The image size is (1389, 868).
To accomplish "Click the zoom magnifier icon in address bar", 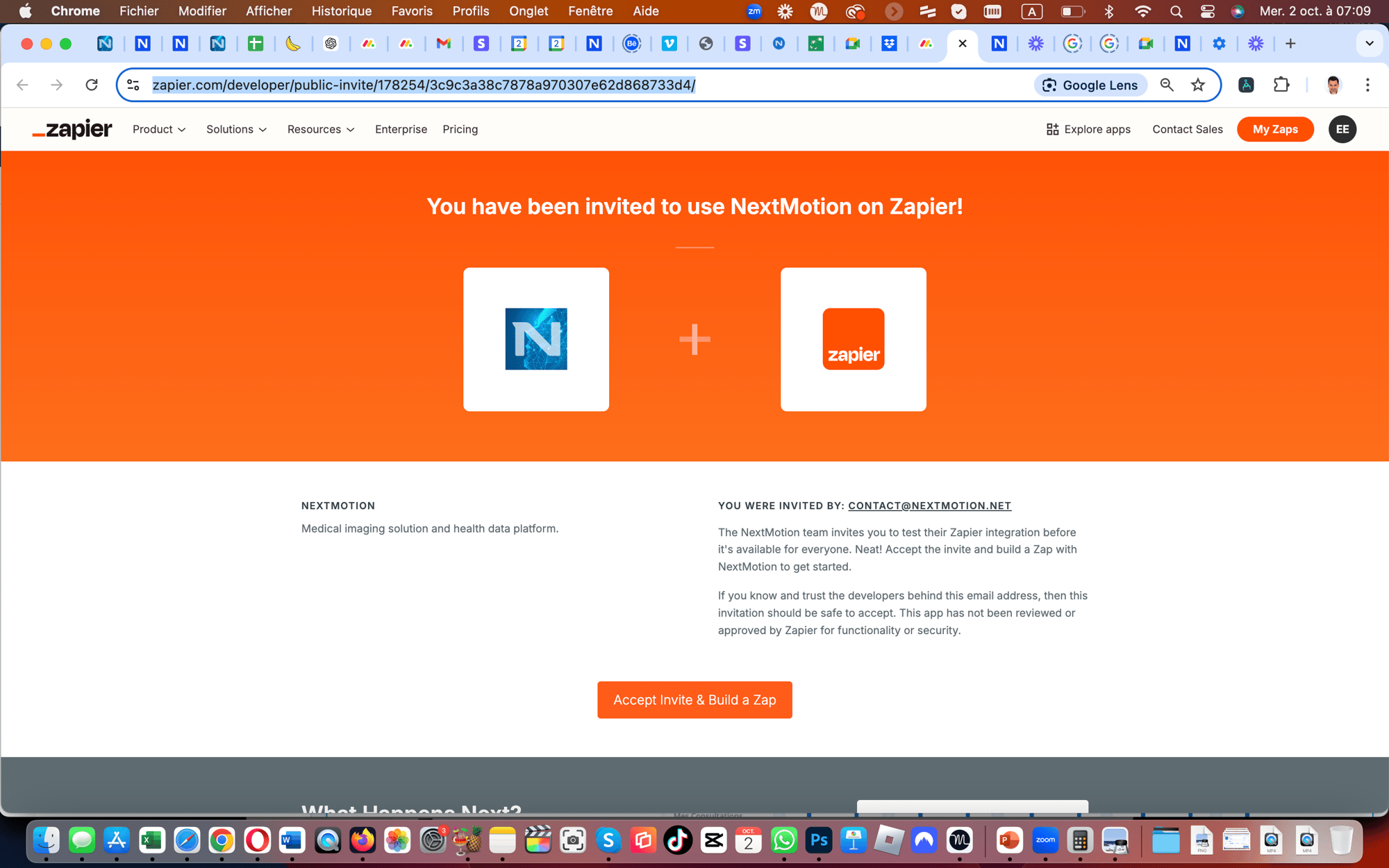I will click(1167, 85).
